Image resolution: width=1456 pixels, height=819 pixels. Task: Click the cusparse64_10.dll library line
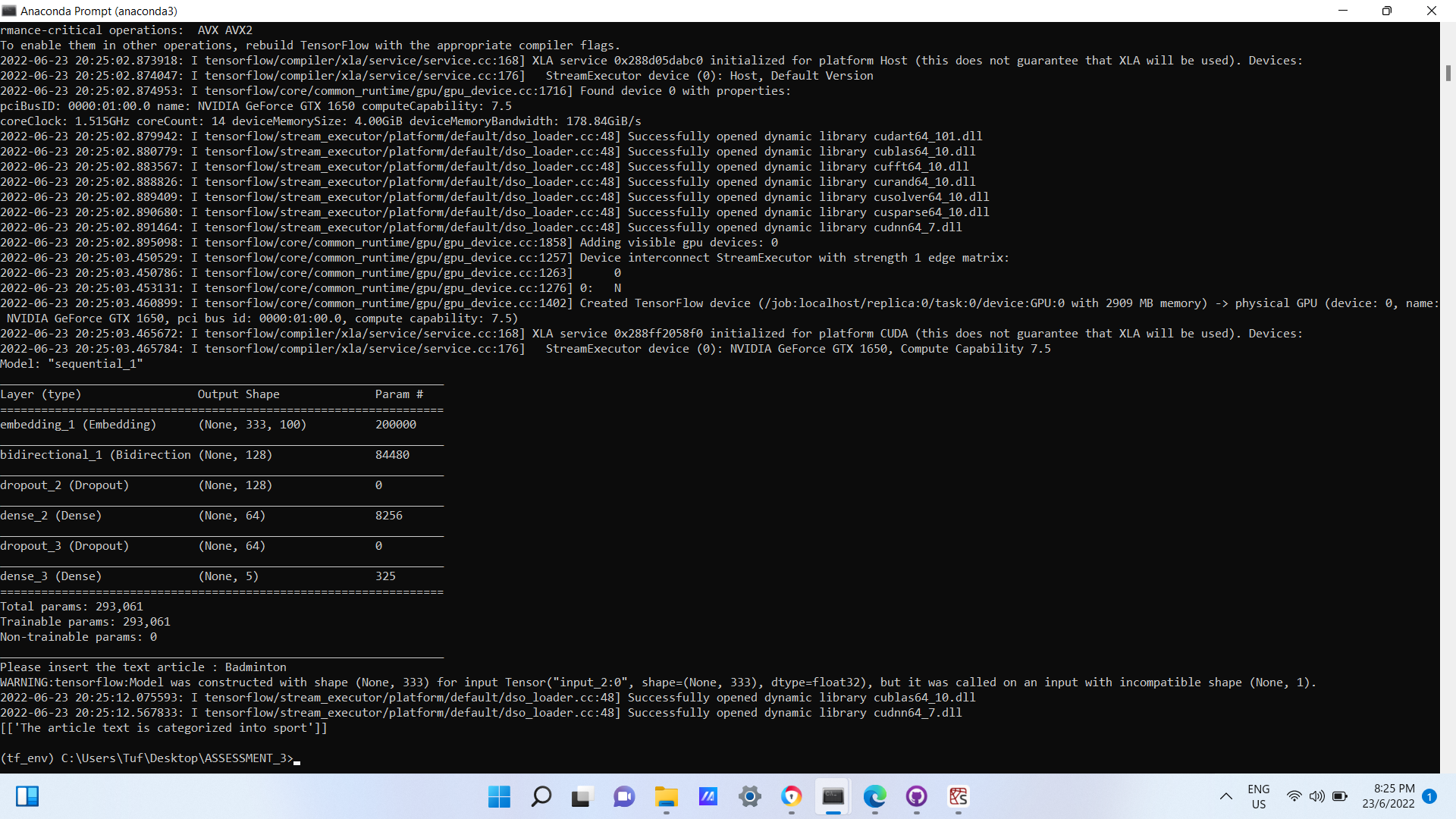point(495,212)
